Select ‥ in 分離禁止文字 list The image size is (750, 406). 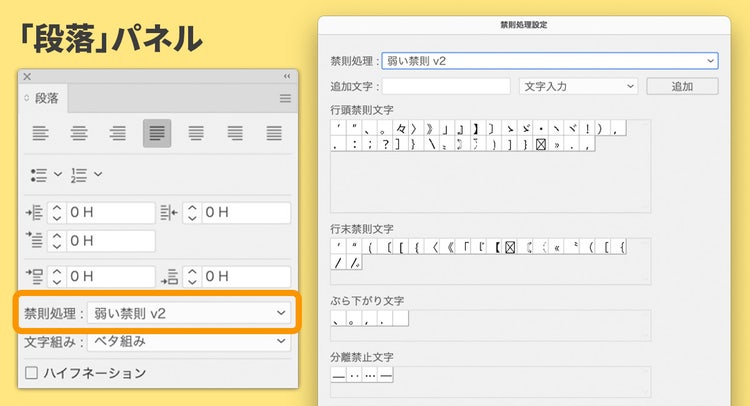tap(354, 375)
